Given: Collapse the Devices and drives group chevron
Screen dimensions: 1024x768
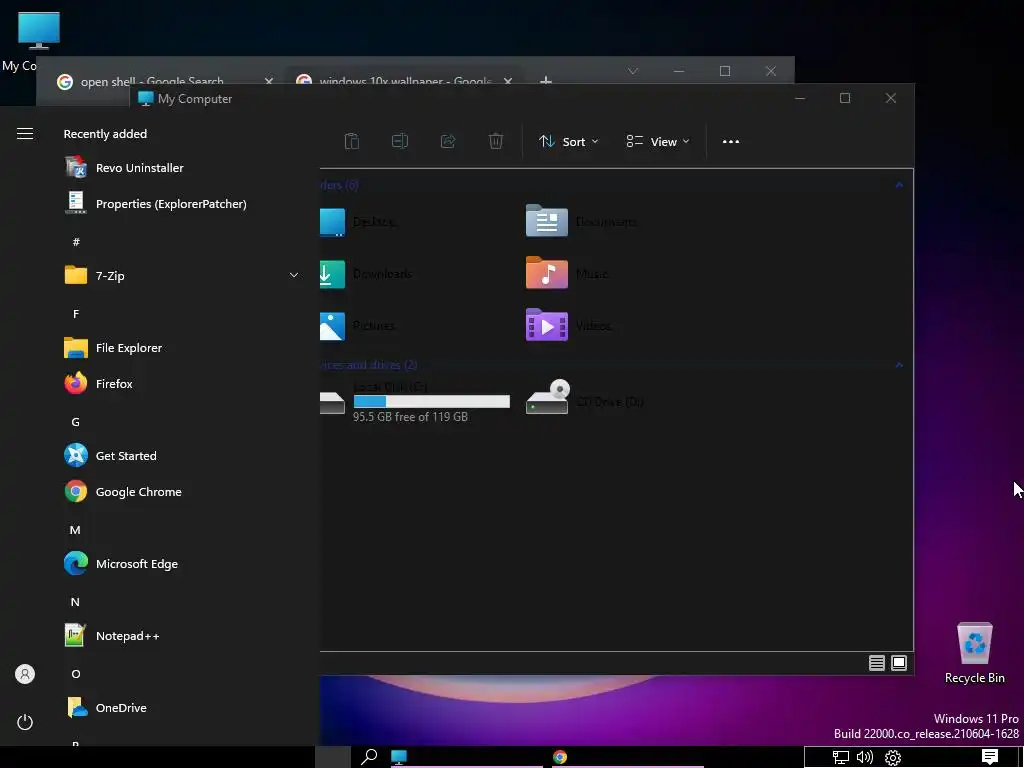Looking at the screenshot, I should [x=899, y=364].
